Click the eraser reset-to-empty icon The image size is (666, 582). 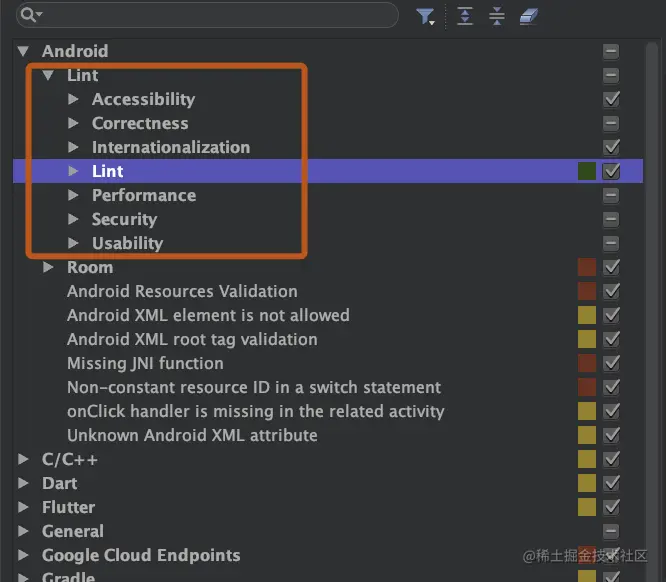coord(528,17)
